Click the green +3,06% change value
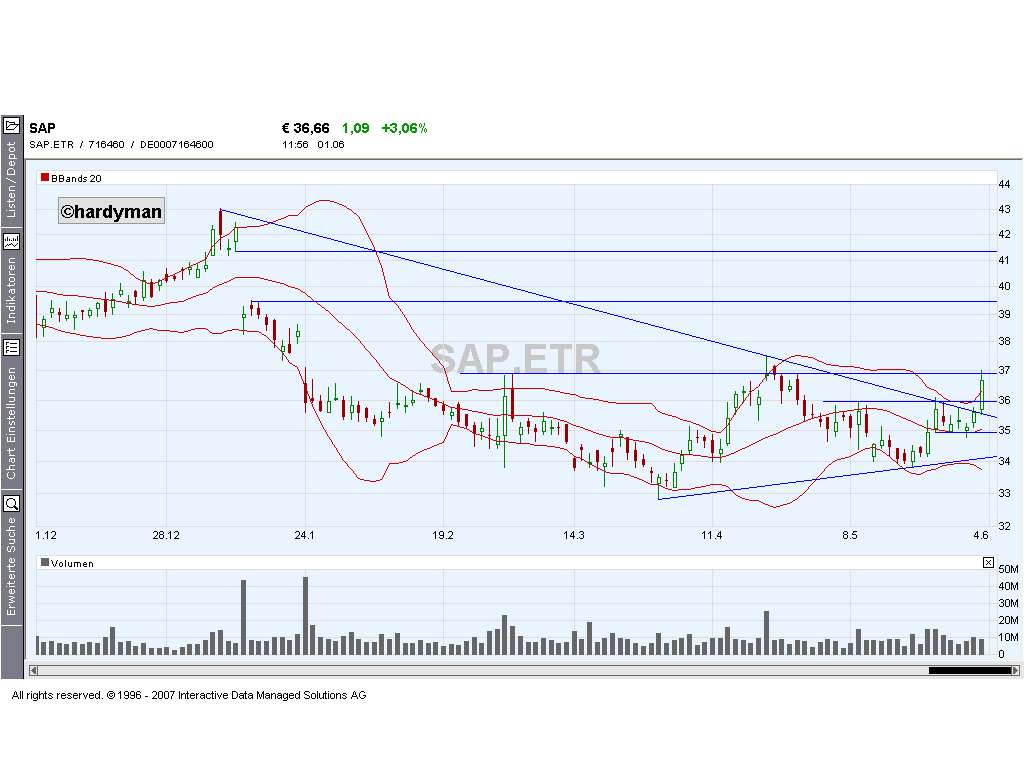The image size is (1024, 768). point(404,128)
